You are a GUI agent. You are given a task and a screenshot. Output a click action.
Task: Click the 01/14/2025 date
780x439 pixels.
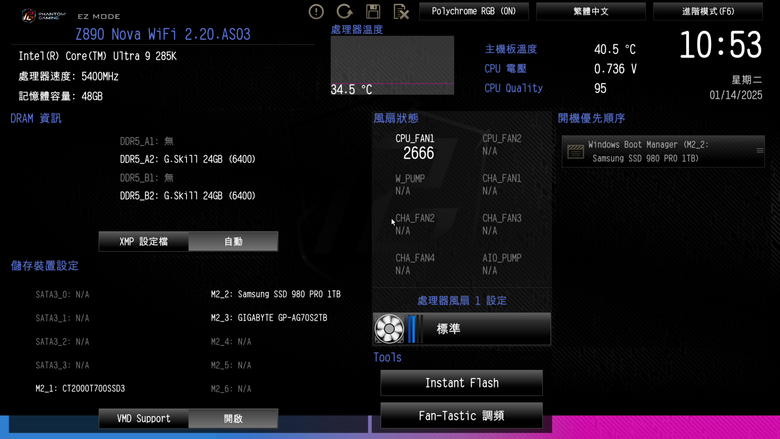click(736, 95)
